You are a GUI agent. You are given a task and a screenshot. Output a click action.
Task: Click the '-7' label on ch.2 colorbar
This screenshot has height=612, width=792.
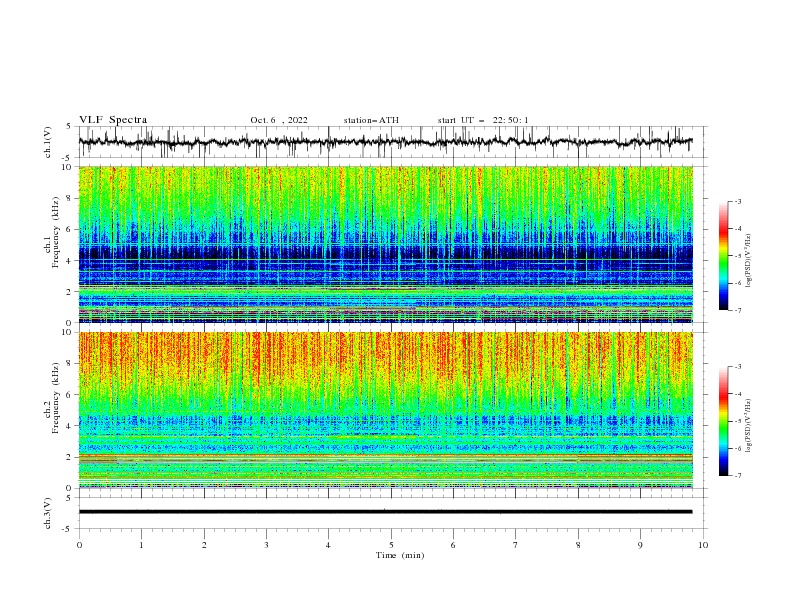pos(737,476)
